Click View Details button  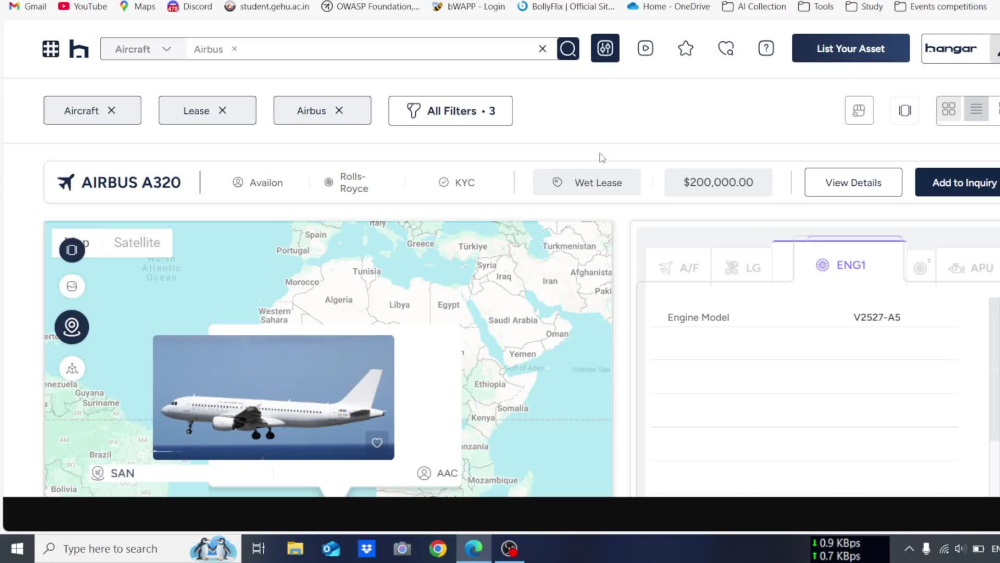(x=853, y=182)
